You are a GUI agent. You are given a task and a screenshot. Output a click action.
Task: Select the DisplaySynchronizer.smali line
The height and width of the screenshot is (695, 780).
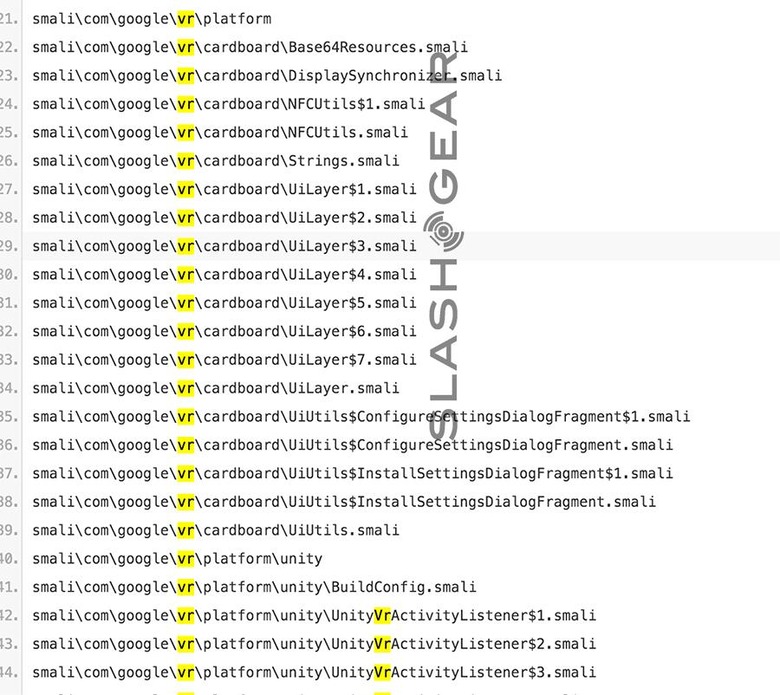(267, 76)
